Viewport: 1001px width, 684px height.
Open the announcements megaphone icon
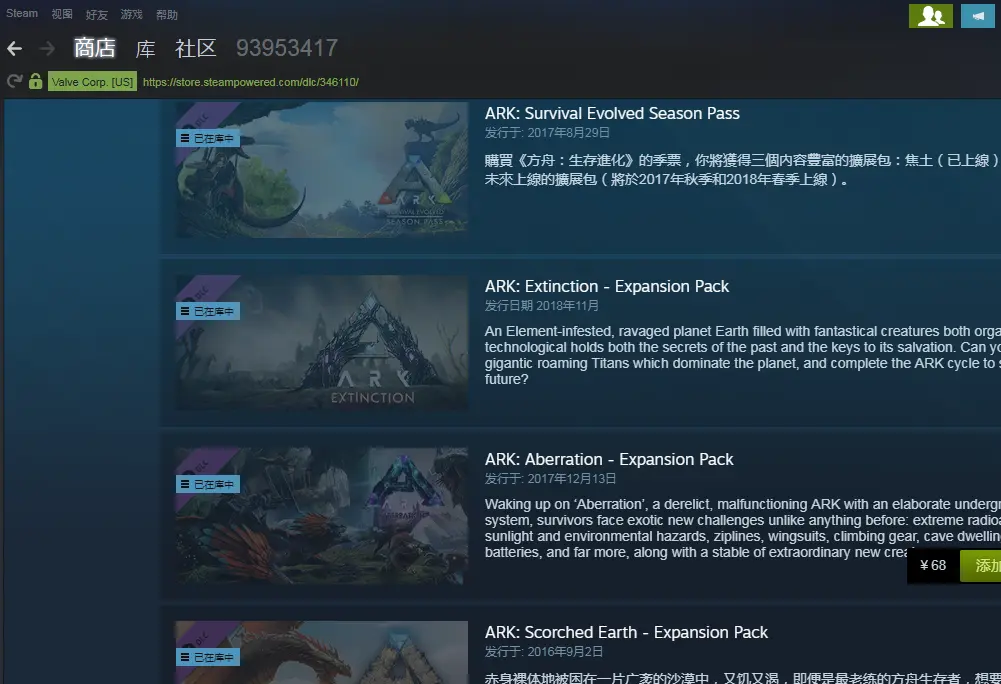click(978, 16)
